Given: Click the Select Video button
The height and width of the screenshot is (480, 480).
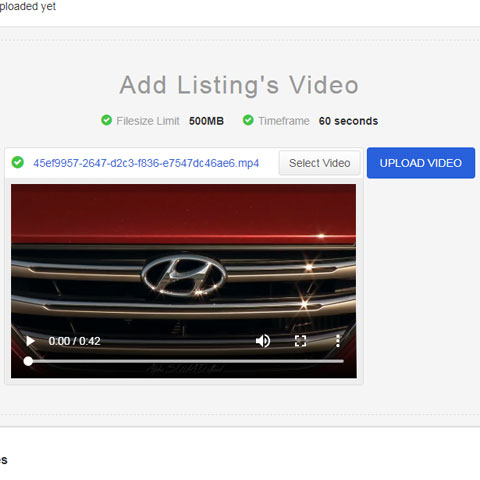Looking at the screenshot, I should pyautogui.click(x=319, y=163).
